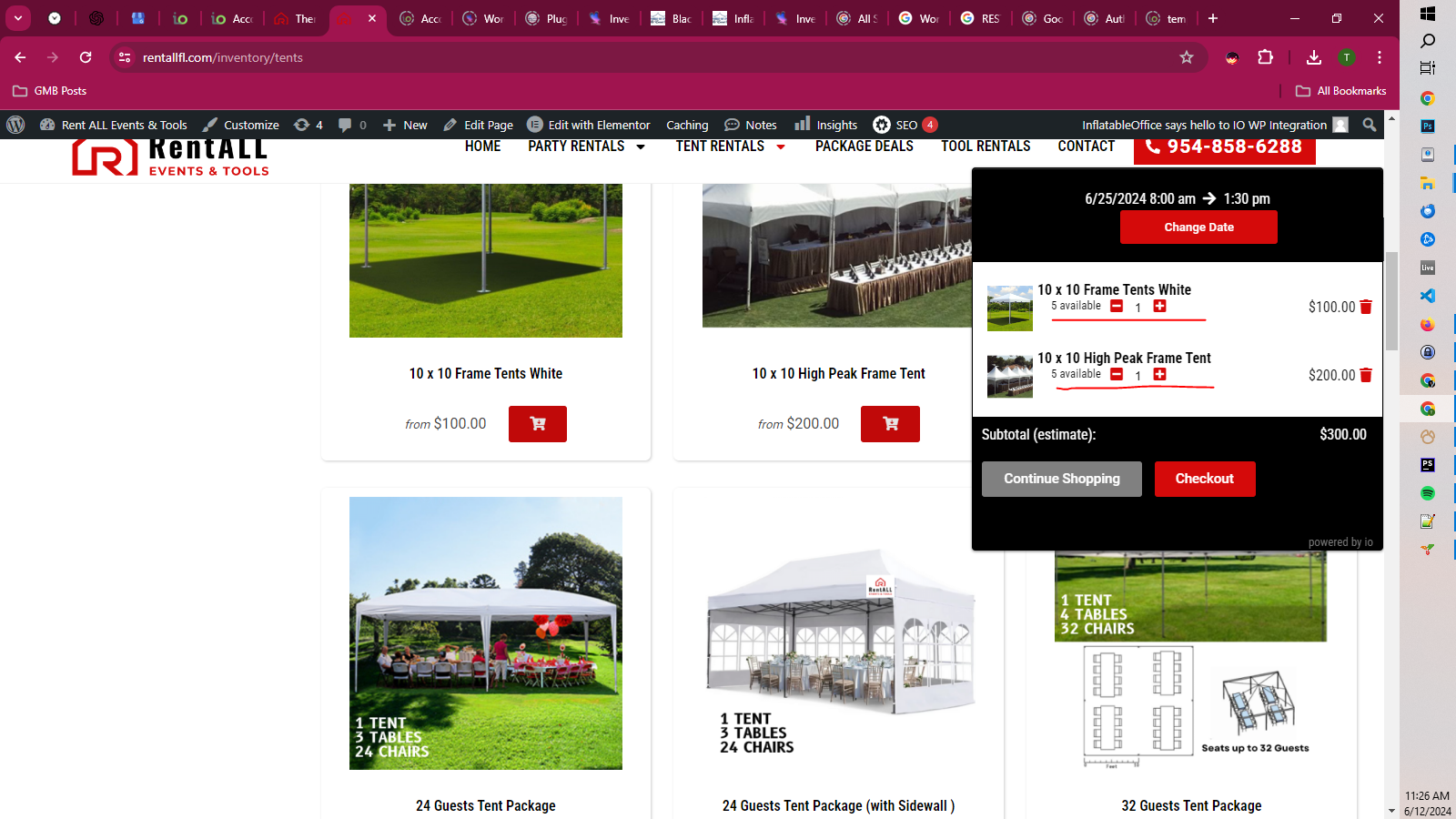Increase quantity of 10 x 10 Frame Tents White
Image resolution: width=1456 pixels, height=819 pixels.
click(1159, 307)
